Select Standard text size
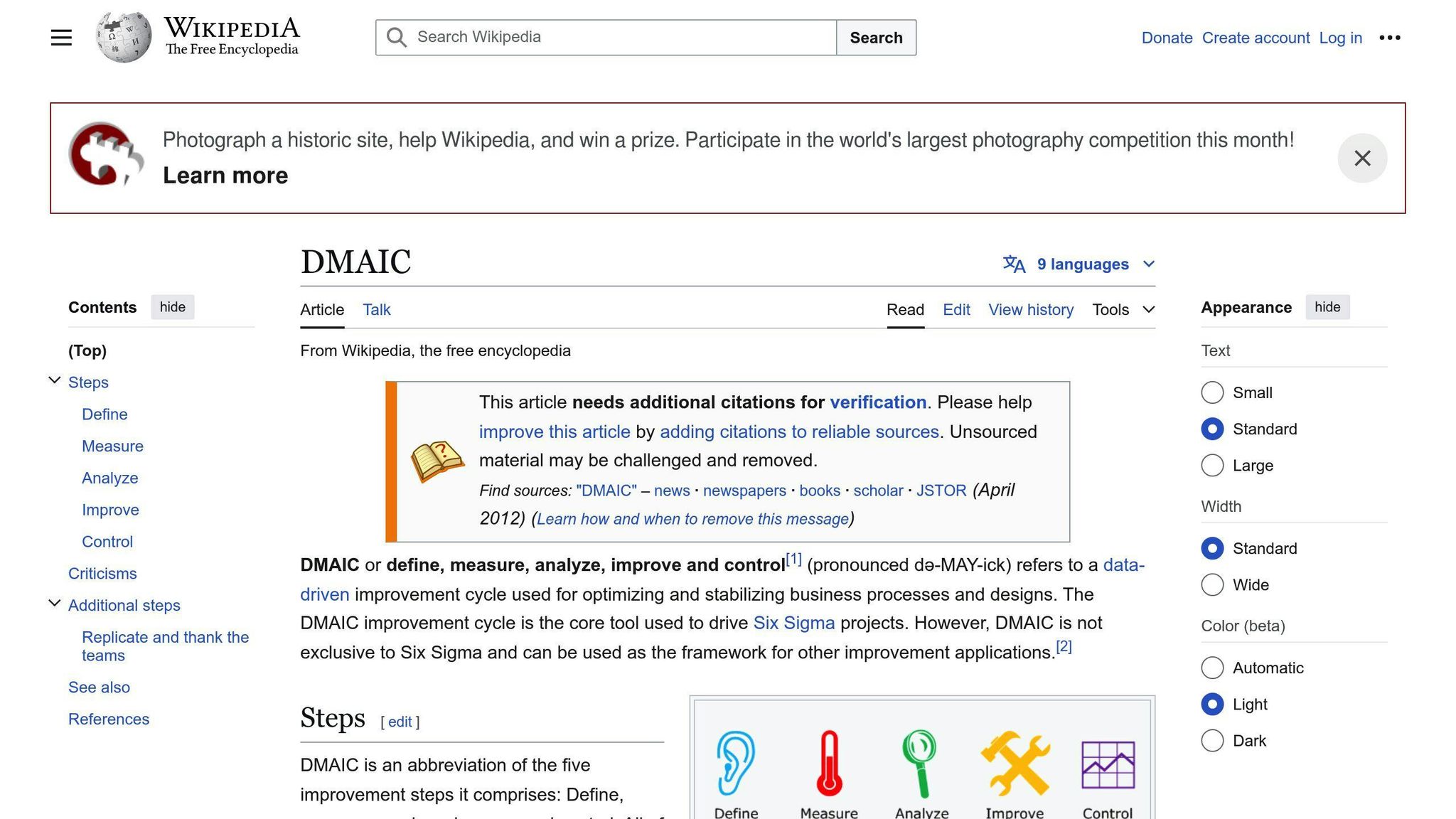This screenshot has height=819, width=1456. pyautogui.click(x=1212, y=429)
